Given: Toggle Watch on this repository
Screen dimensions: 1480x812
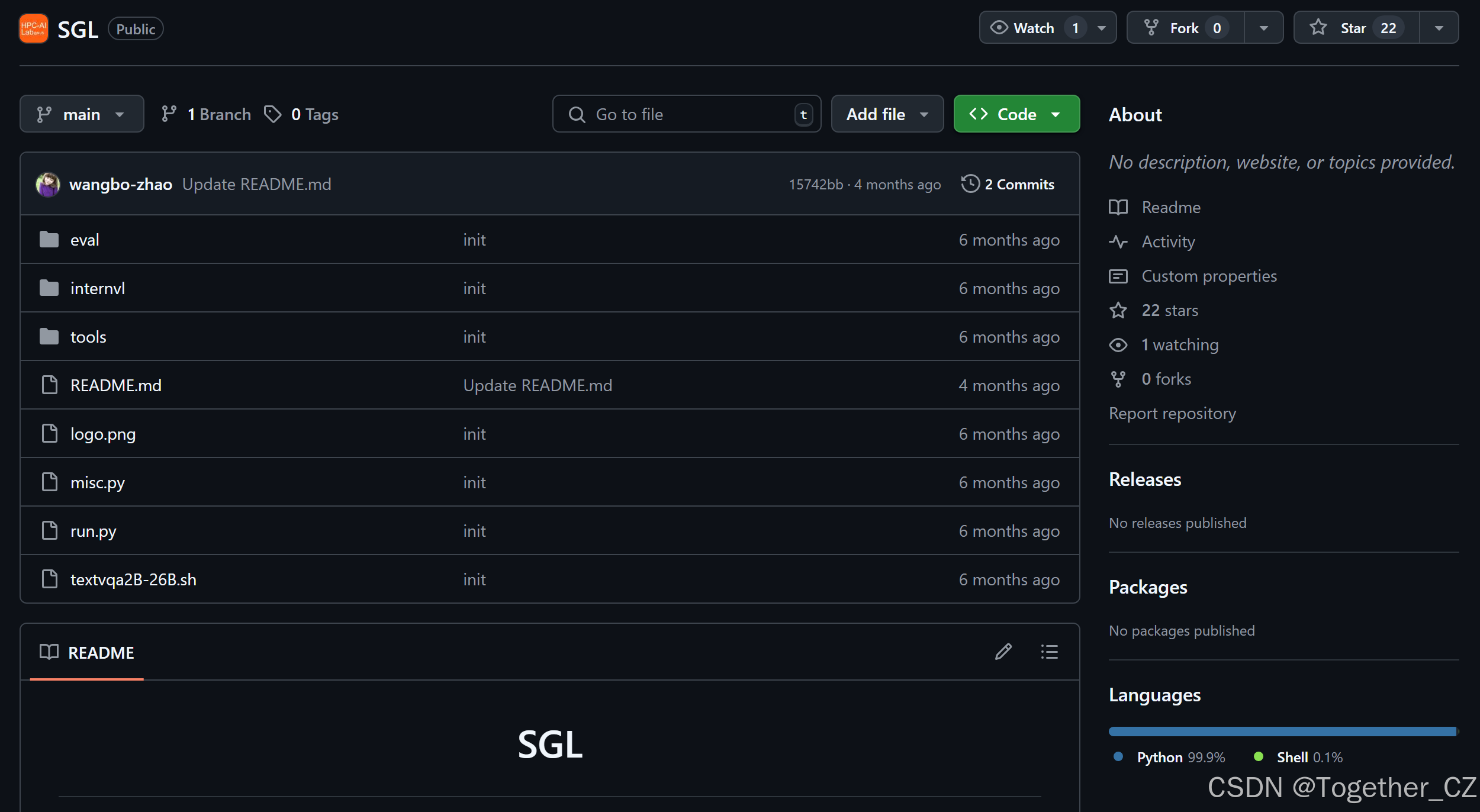Looking at the screenshot, I should point(1034,28).
